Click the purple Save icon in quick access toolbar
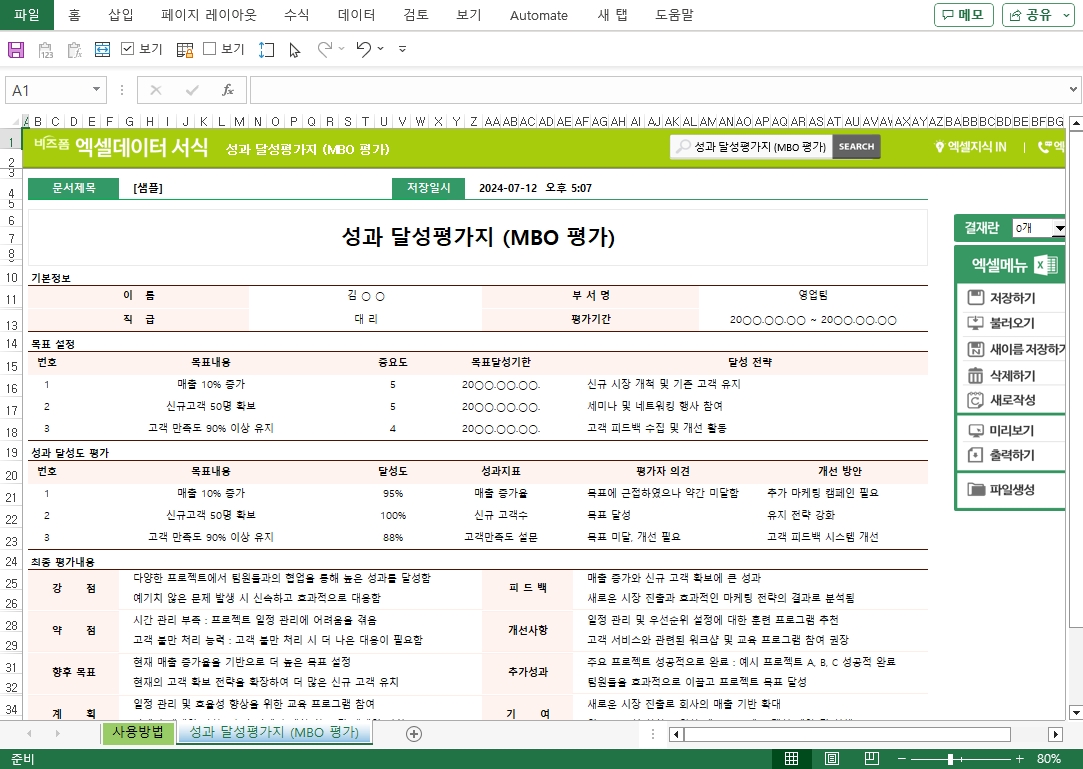 16,49
